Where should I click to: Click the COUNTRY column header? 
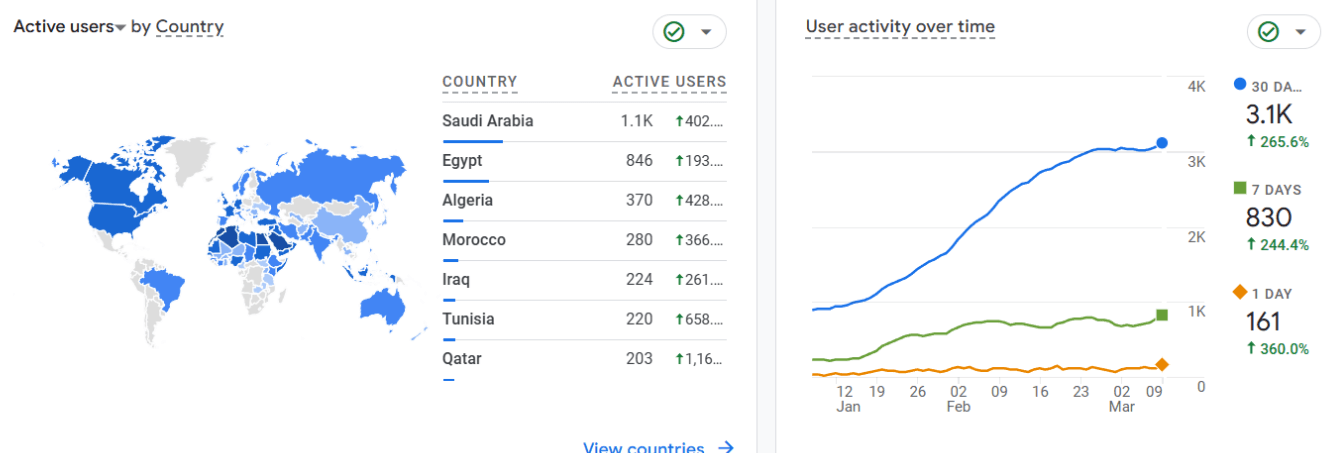click(480, 82)
